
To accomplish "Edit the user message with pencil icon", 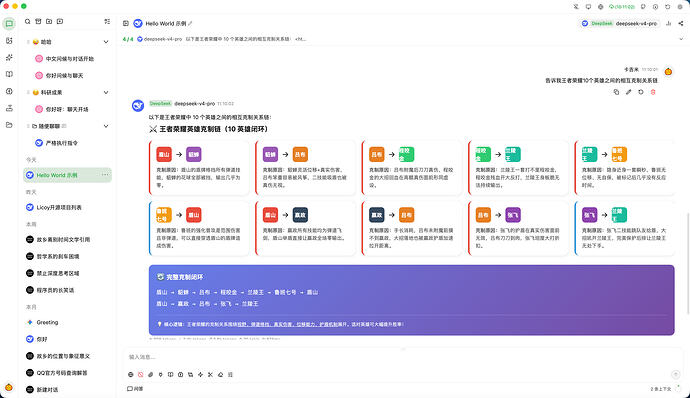I will 628,92.
